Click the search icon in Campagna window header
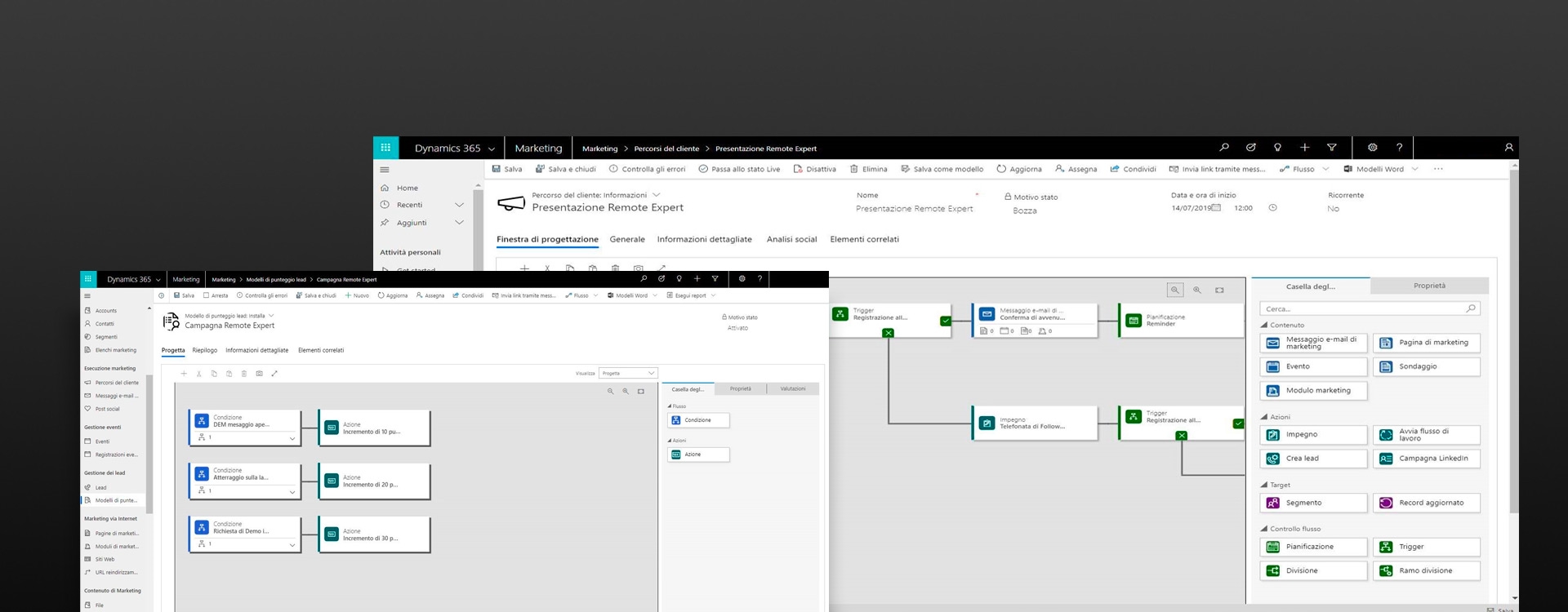Image resolution: width=1568 pixels, height=612 pixels. 644,279
